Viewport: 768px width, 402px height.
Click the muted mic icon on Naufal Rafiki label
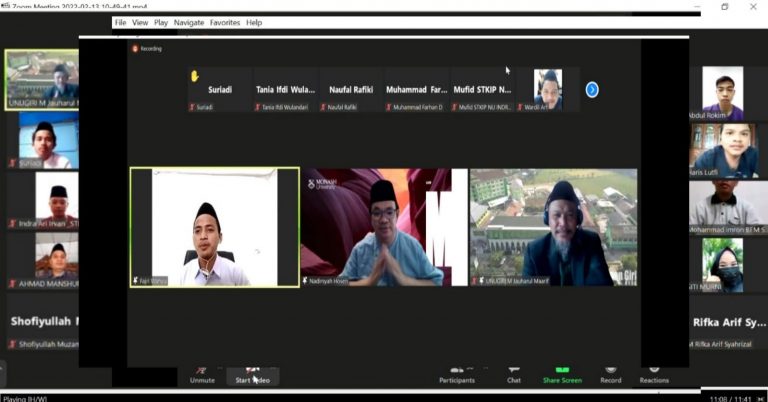point(323,107)
